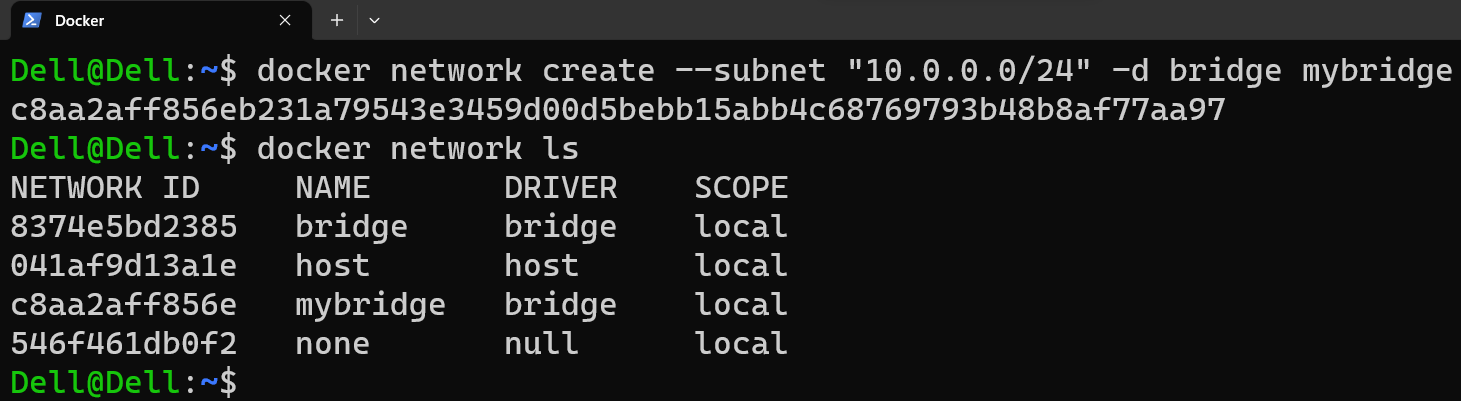Click the mybridge network name
The width and height of the screenshot is (1461, 401).
[370, 305]
